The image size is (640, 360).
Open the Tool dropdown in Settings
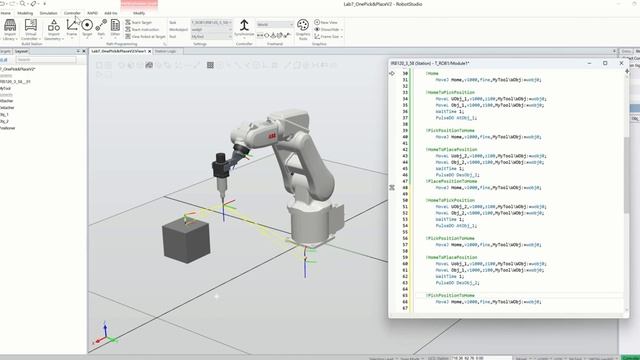pyautogui.click(x=211, y=36)
